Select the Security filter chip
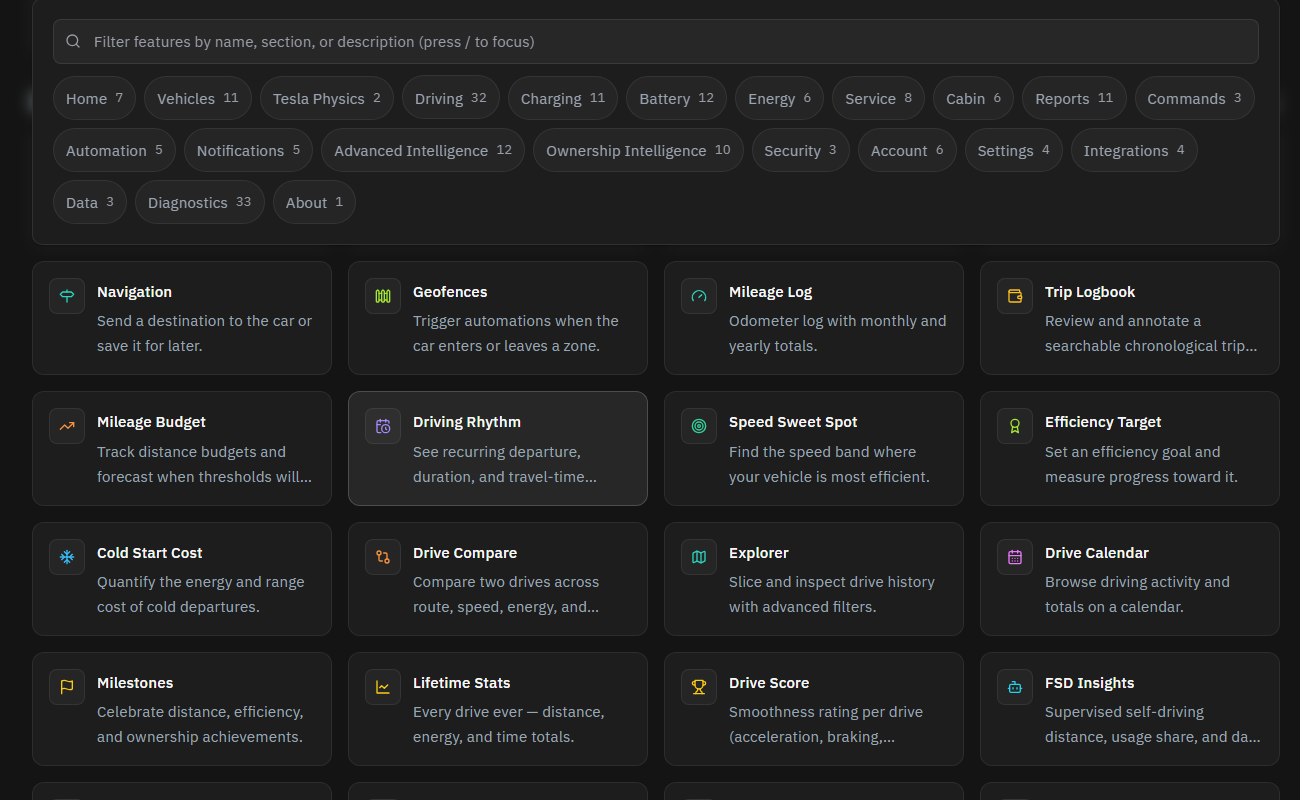The image size is (1300, 800). click(x=801, y=150)
